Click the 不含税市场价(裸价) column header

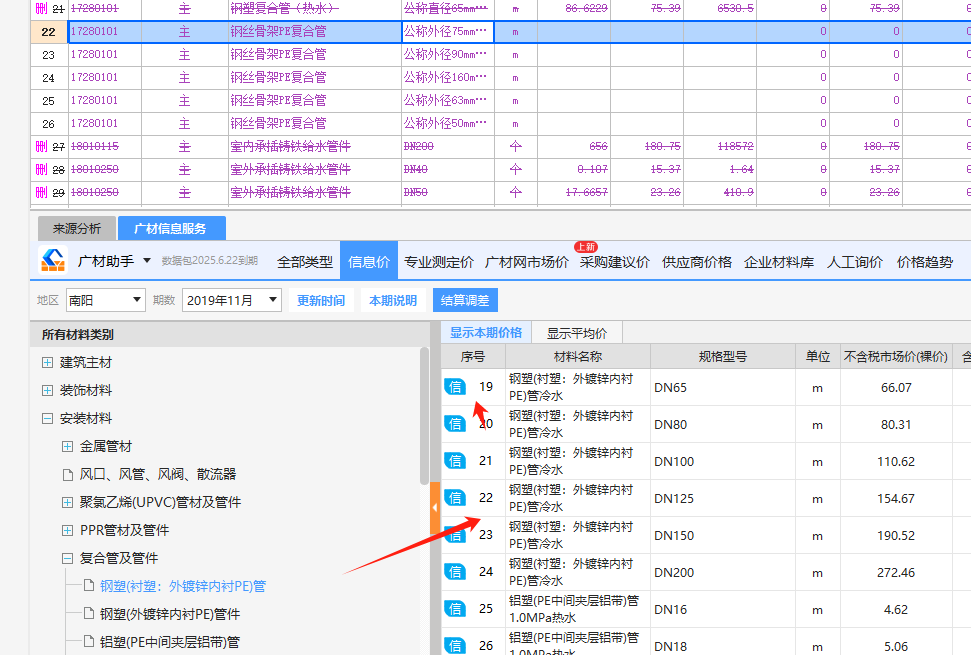(x=895, y=357)
